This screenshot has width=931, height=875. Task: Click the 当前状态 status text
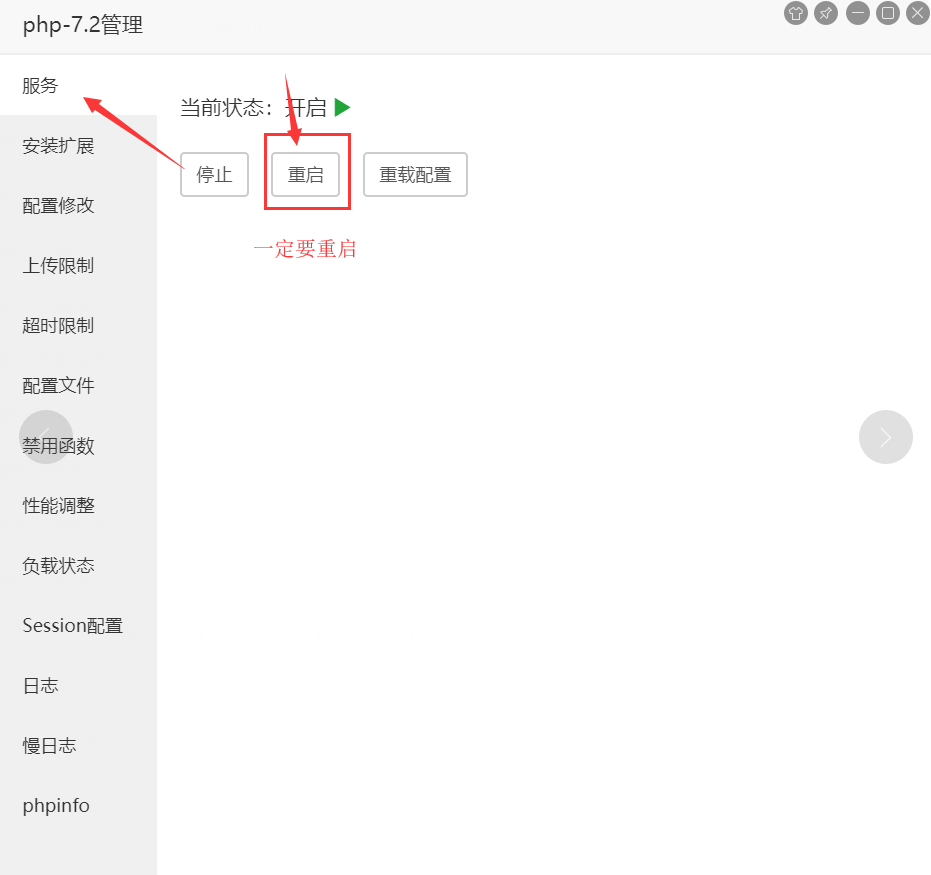(x=226, y=107)
